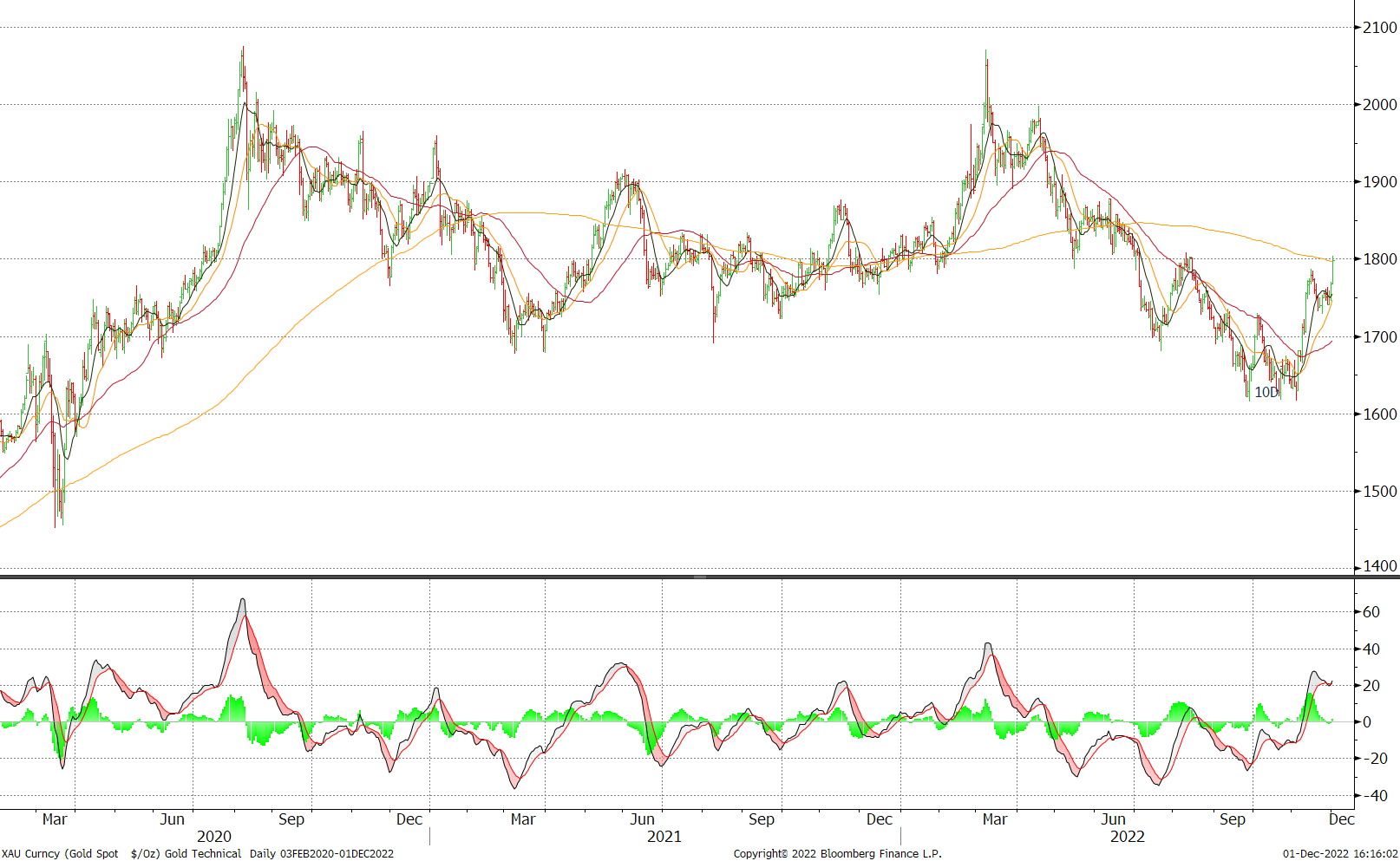Select the XAU Curncy ticker text
Viewport: 1400px width, 861px height.
[x=30, y=854]
